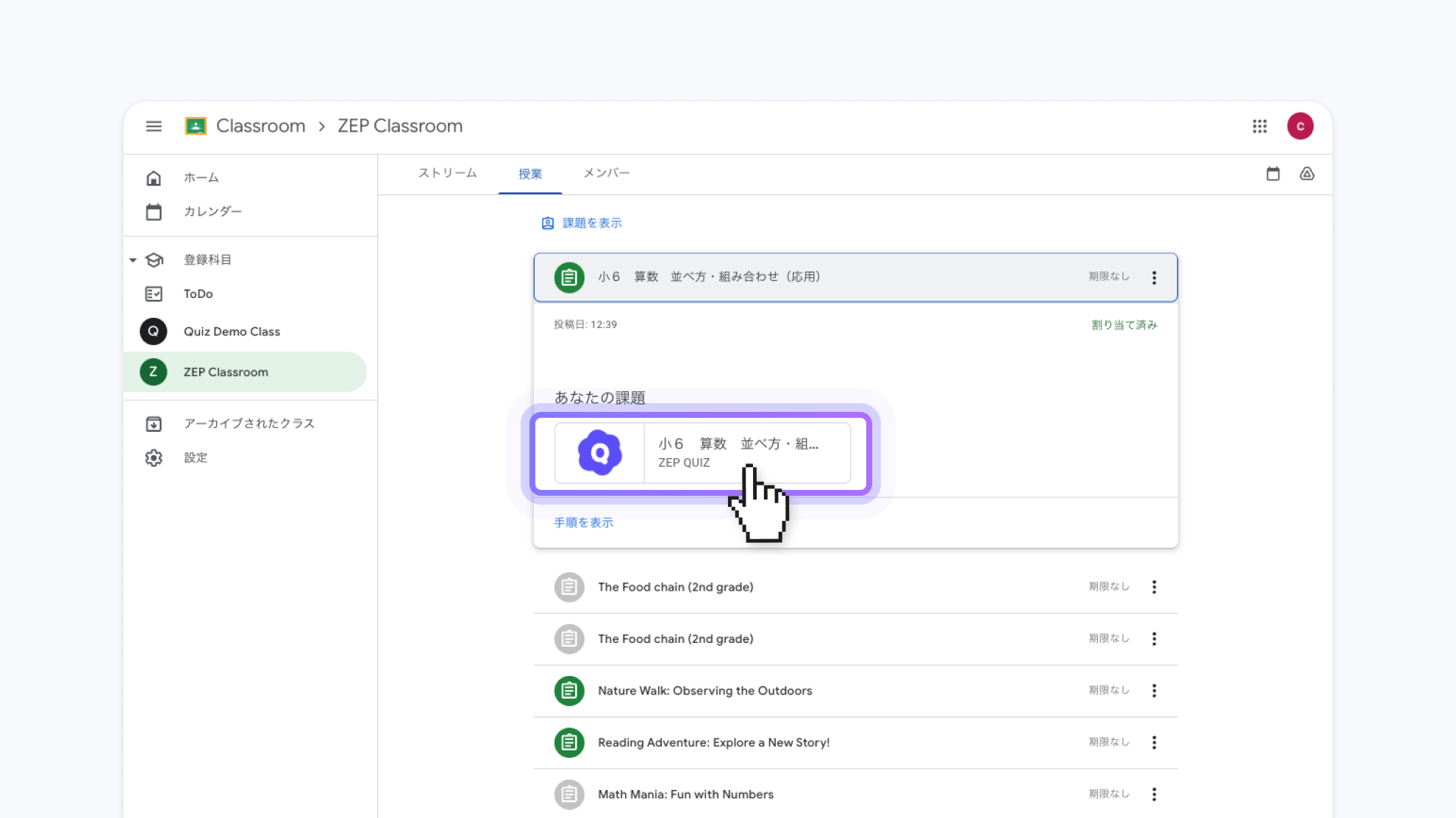
Task: Click the account avatar 'C'
Action: [1299, 126]
